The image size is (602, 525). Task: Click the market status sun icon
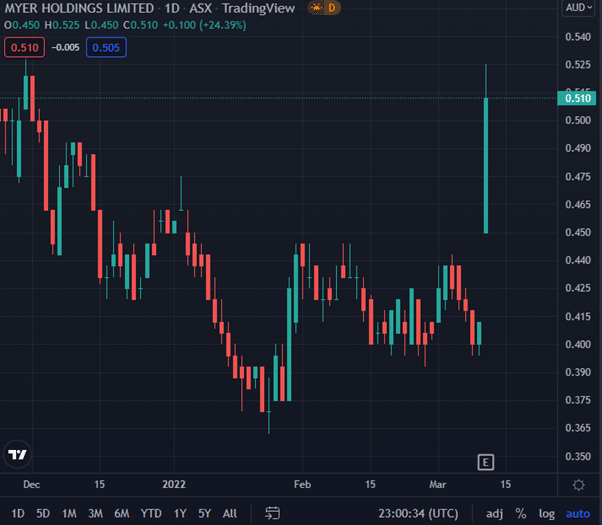[x=316, y=8]
